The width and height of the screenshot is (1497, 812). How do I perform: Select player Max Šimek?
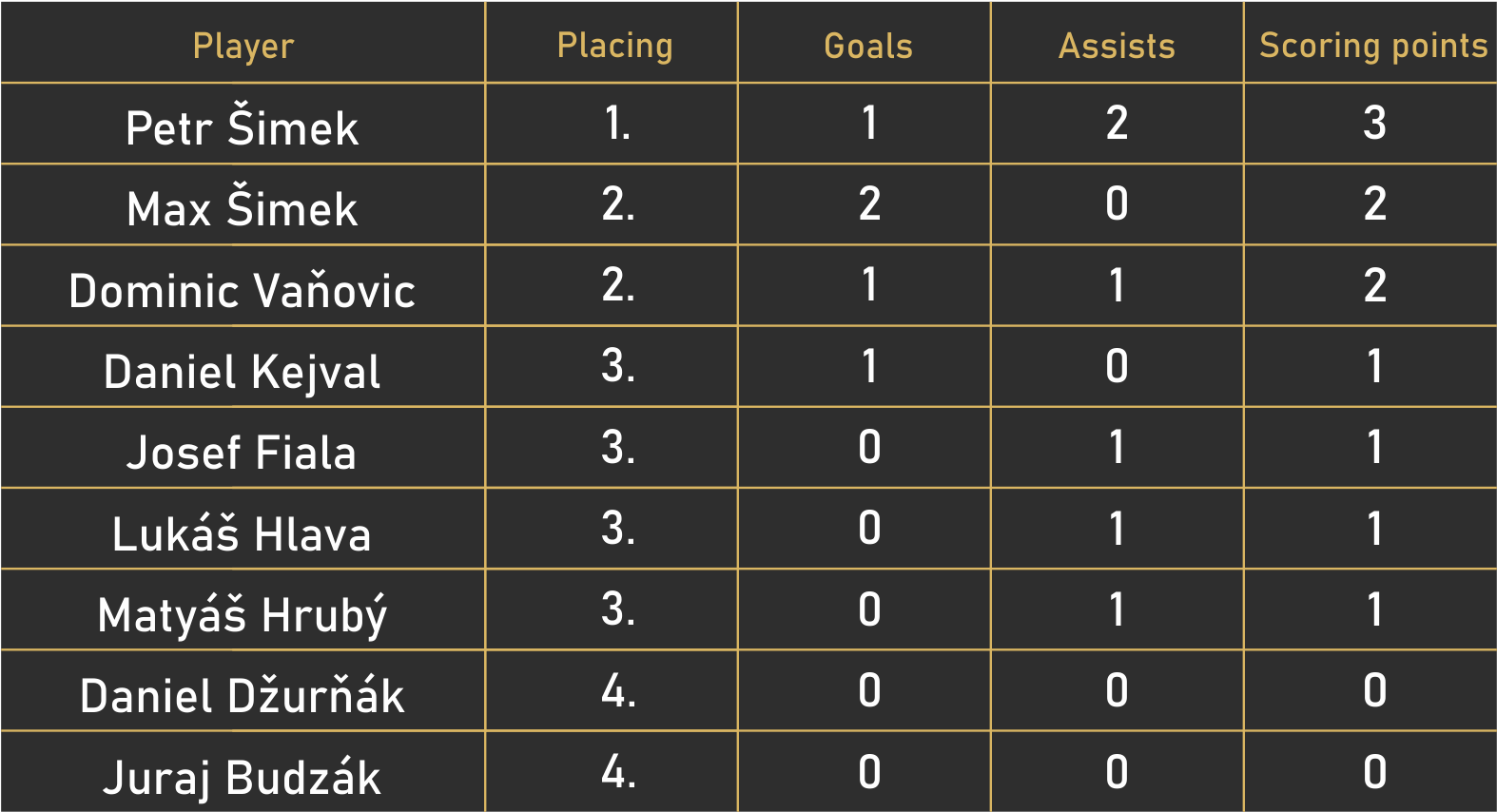click(243, 207)
